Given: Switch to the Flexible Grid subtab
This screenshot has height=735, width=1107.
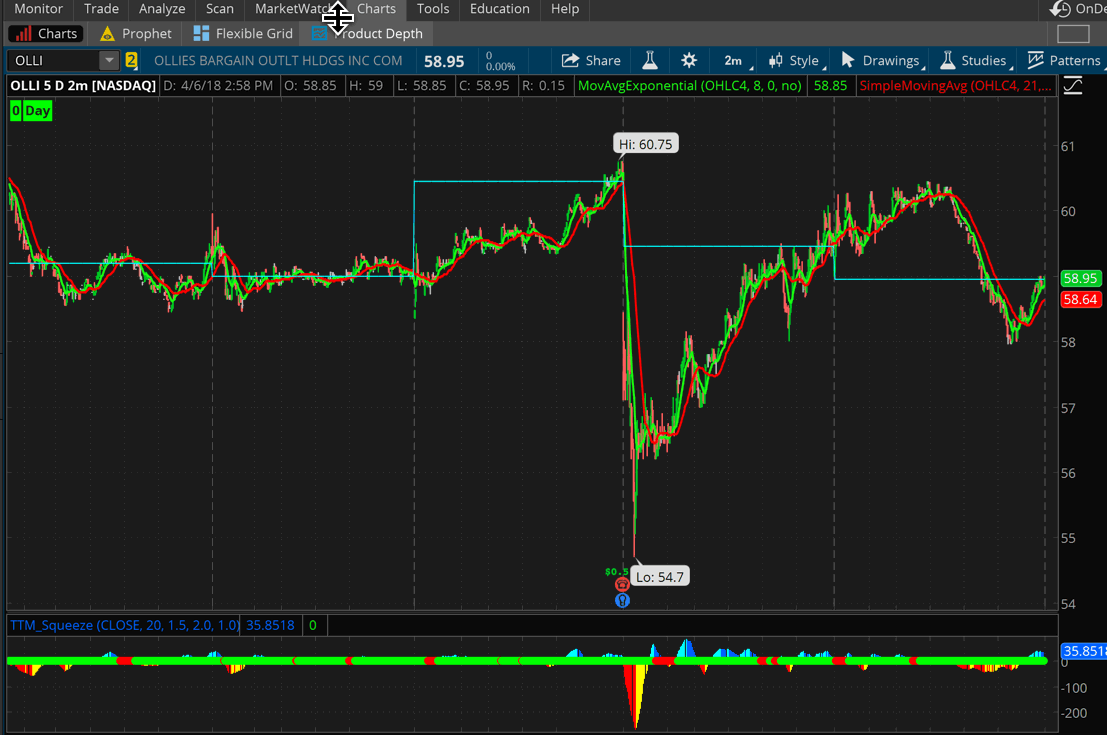Looking at the screenshot, I should coord(243,34).
